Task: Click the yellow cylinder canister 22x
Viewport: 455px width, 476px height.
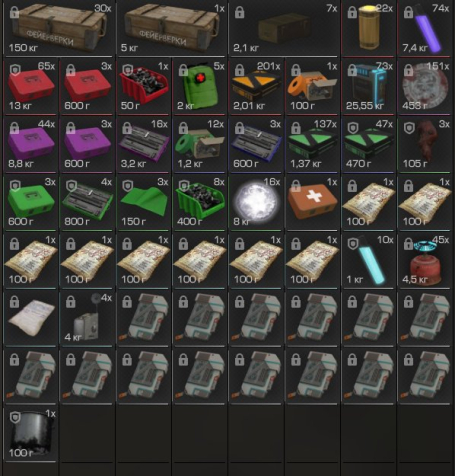Action: [x=369, y=28]
